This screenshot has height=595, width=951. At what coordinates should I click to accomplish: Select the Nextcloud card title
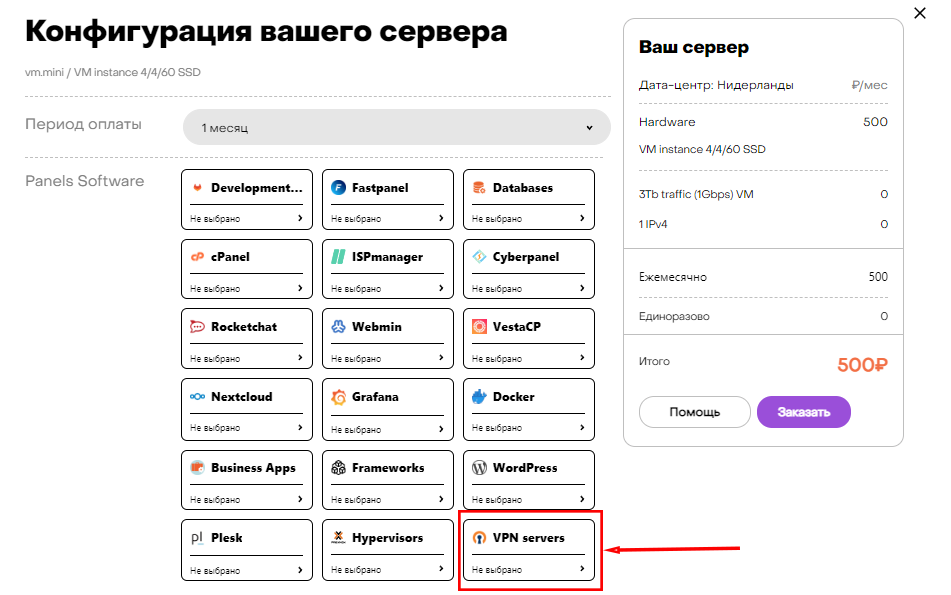pos(241,397)
